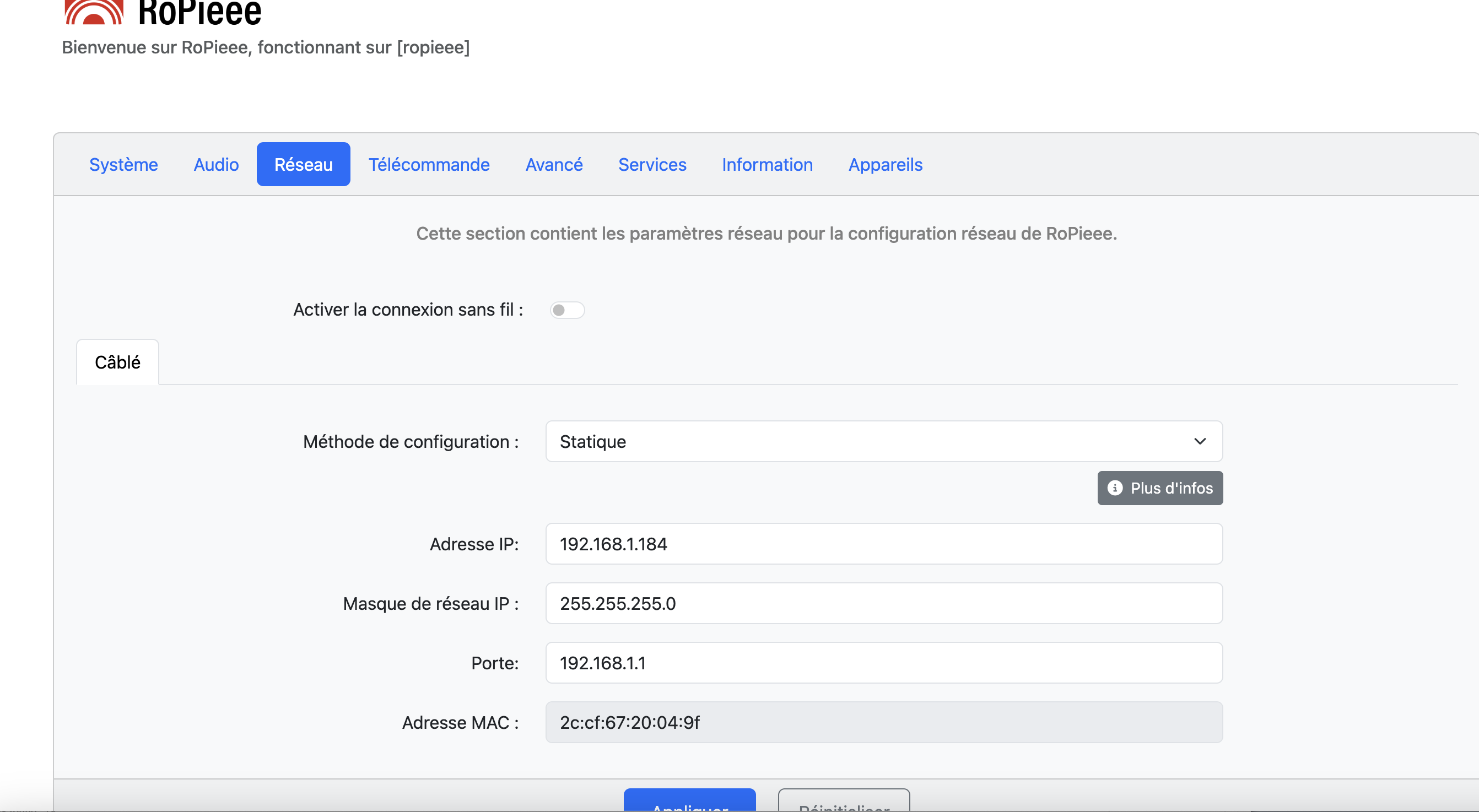Open the Information tab
1479x812 pixels.
point(767,165)
